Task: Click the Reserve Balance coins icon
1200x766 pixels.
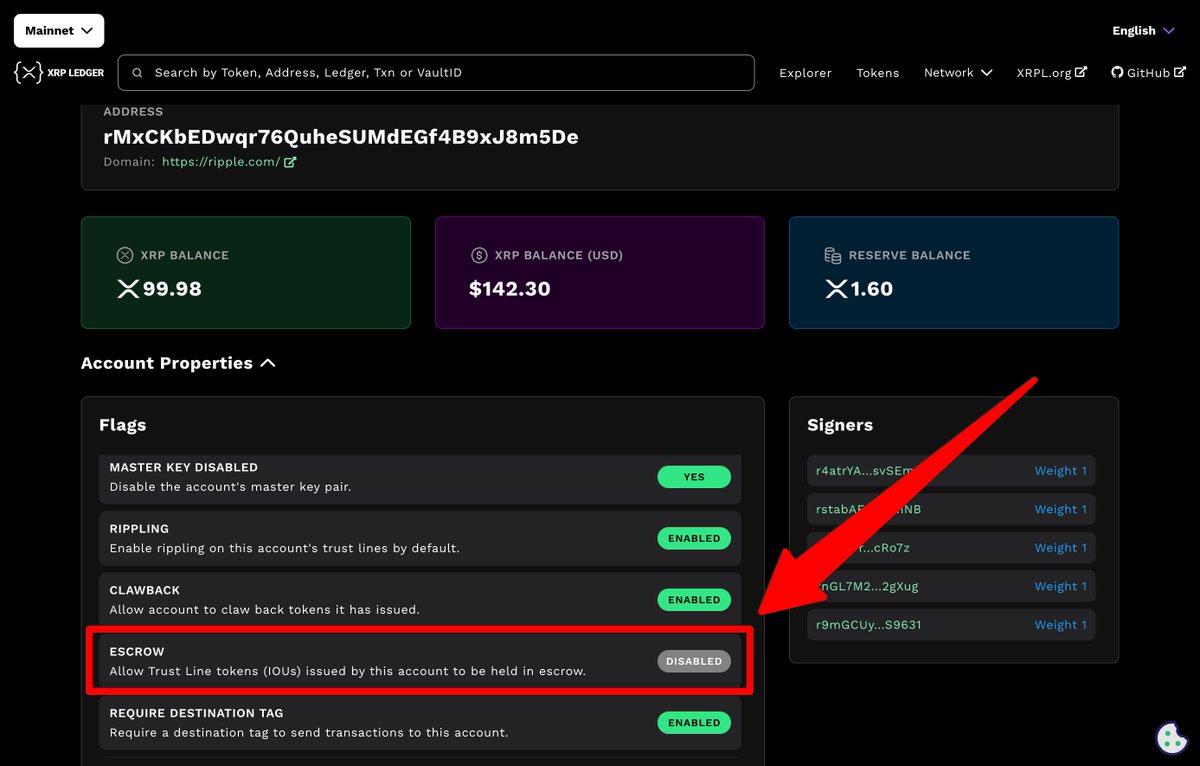Action: pos(832,255)
